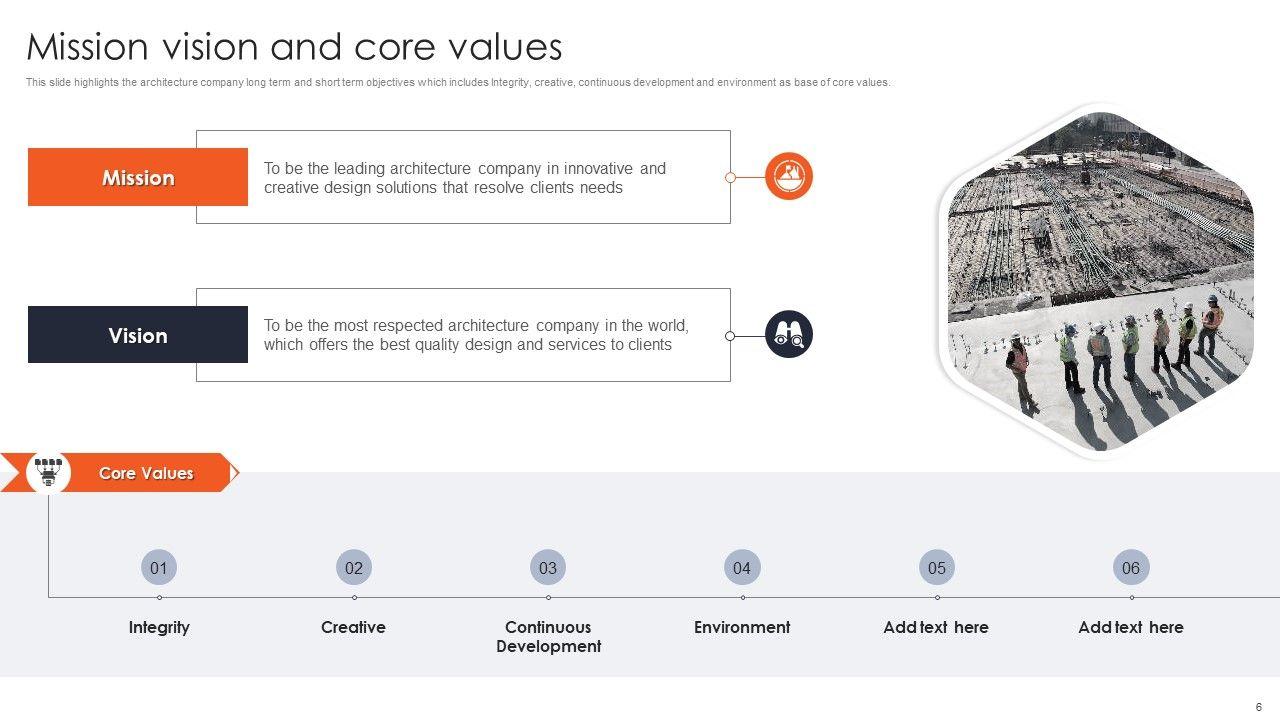Click the hexagonal construction site photo
Viewport: 1280px width, 720px height.
coord(1100,280)
